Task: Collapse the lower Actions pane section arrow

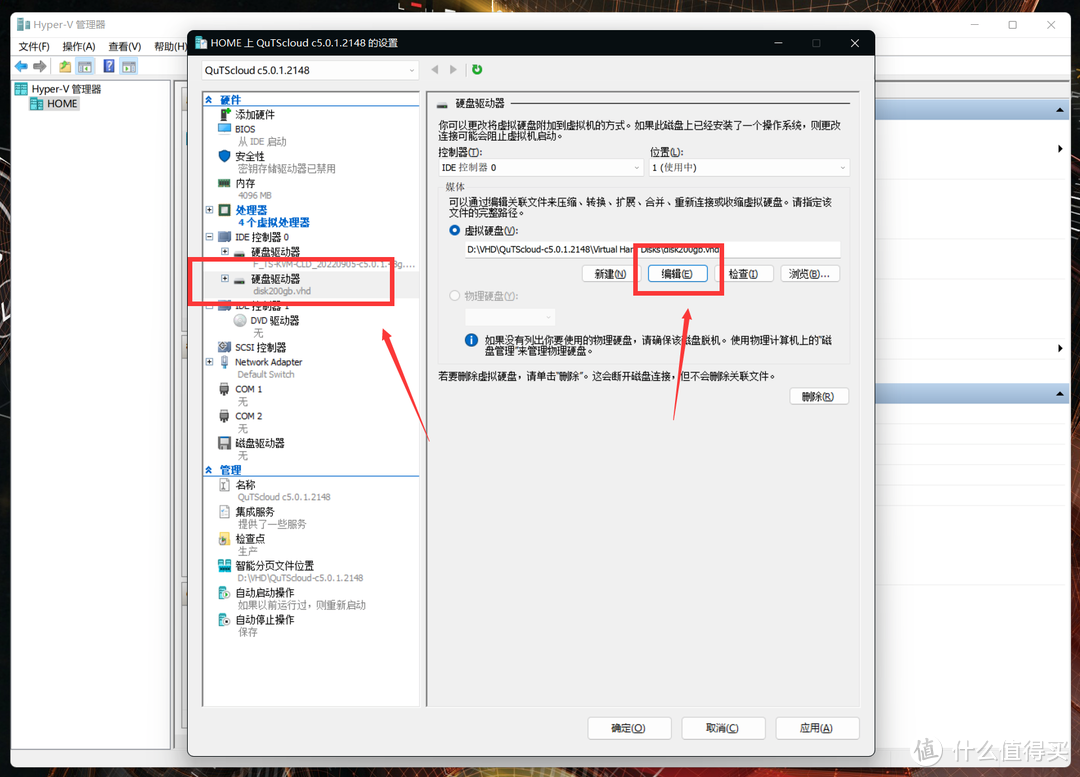Action: coord(1059,394)
